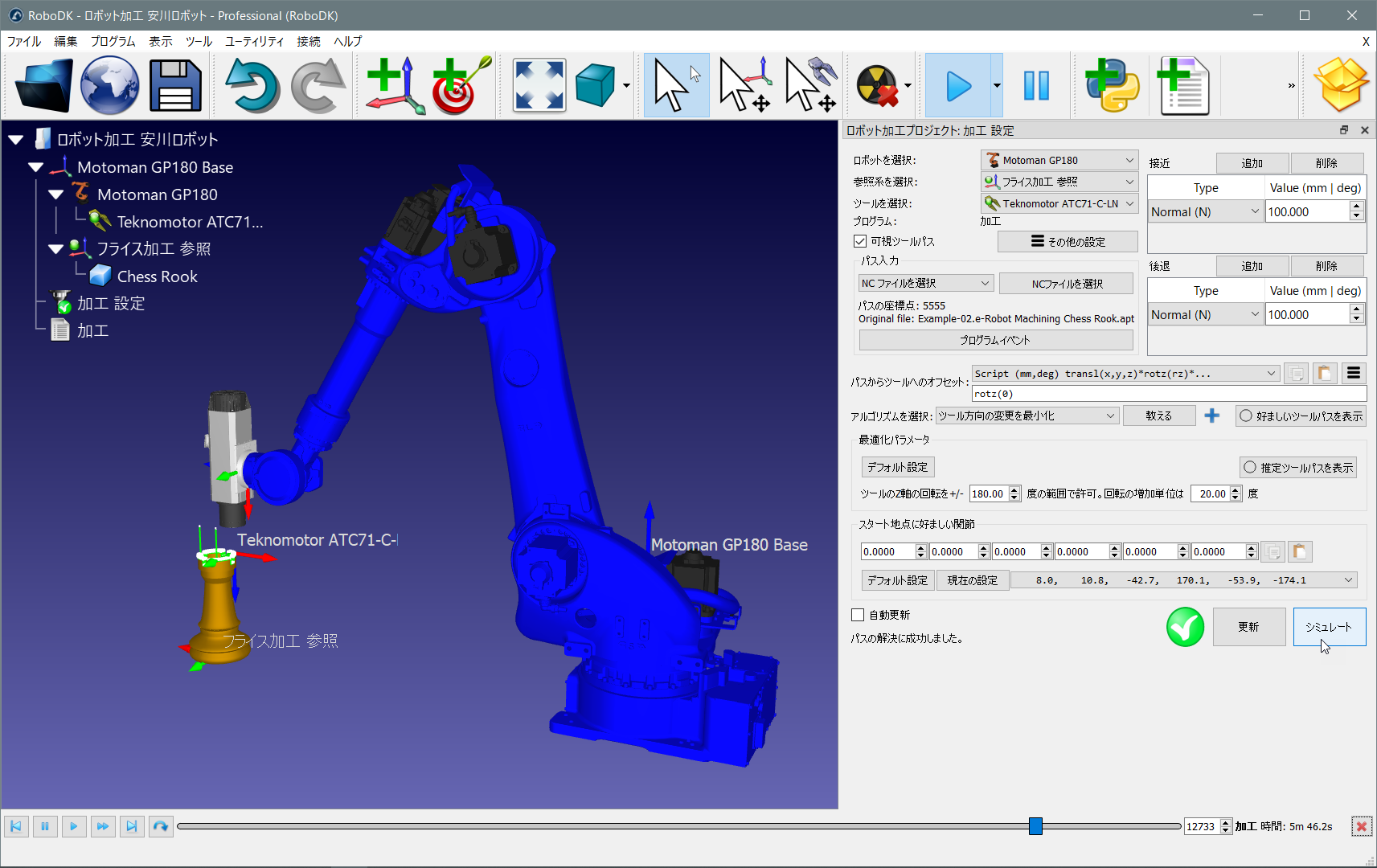Click the simulation timeline slider handle
1377x868 pixels.
(1035, 825)
